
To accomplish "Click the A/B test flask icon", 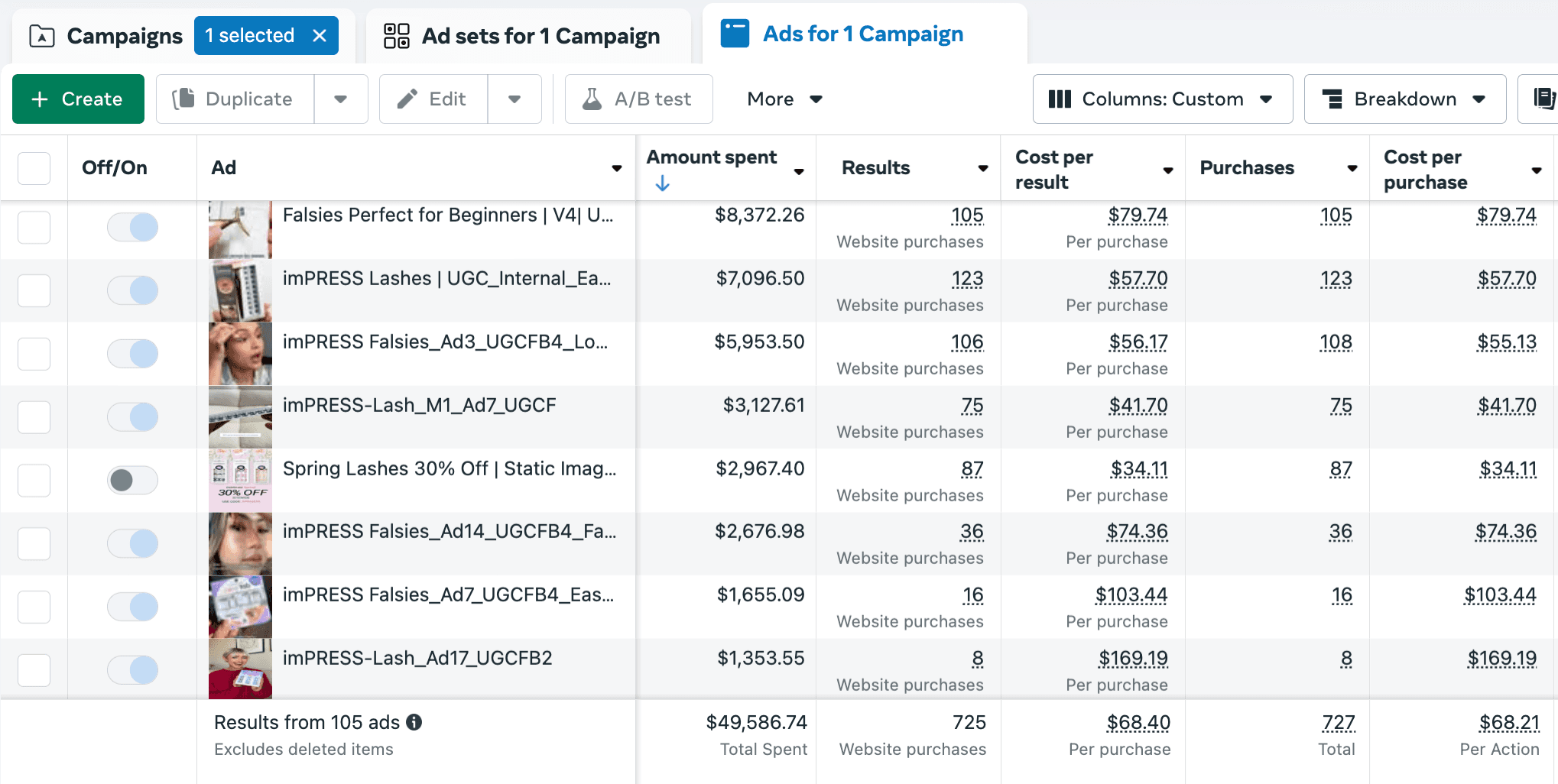I will point(592,99).
